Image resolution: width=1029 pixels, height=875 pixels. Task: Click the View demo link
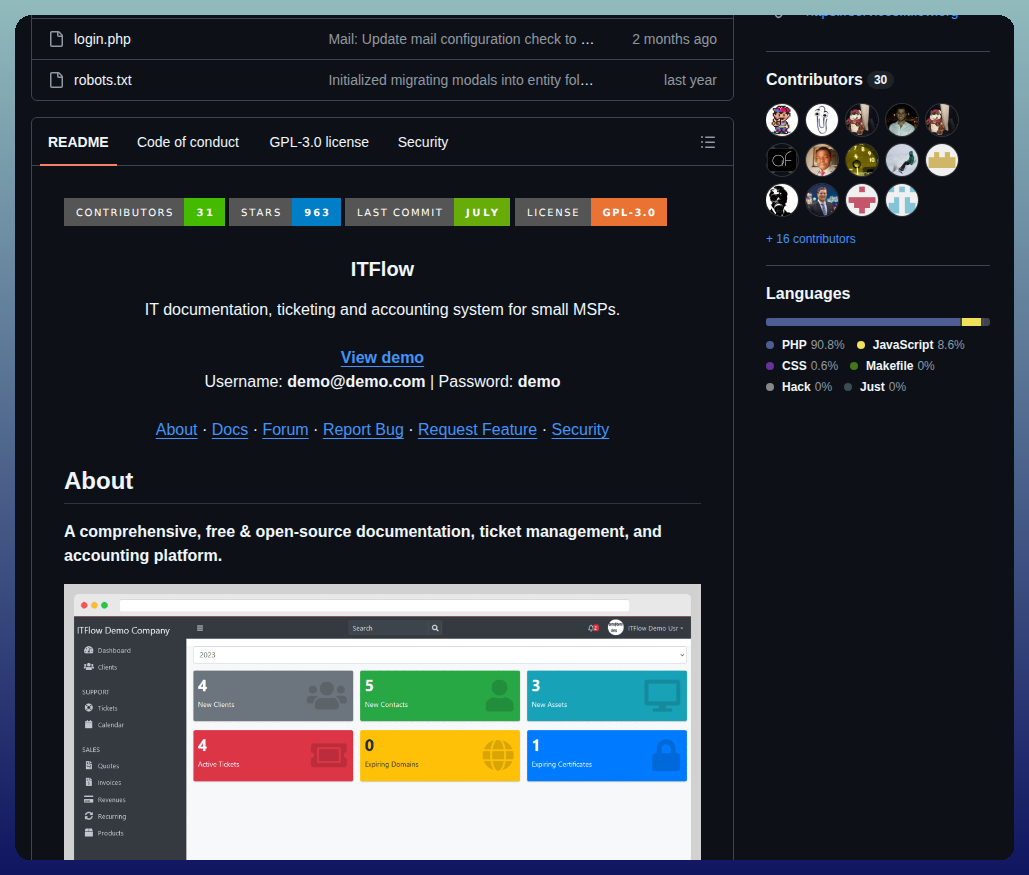382,358
